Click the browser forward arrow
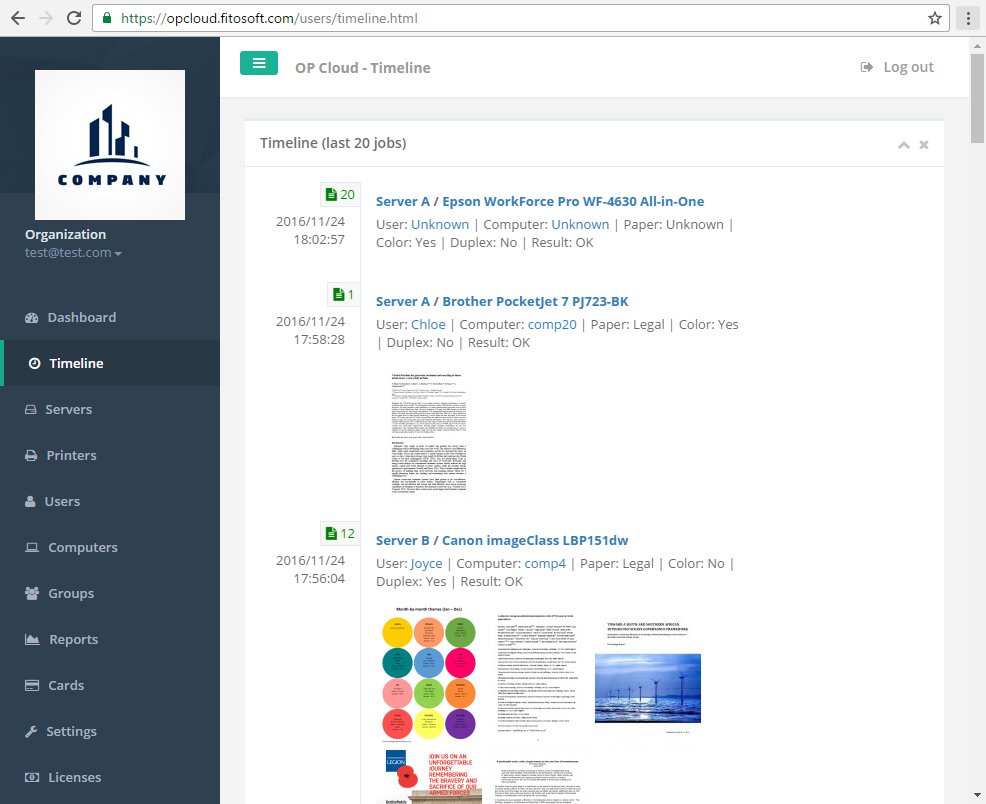The width and height of the screenshot is (986, 804). [46, 18]
